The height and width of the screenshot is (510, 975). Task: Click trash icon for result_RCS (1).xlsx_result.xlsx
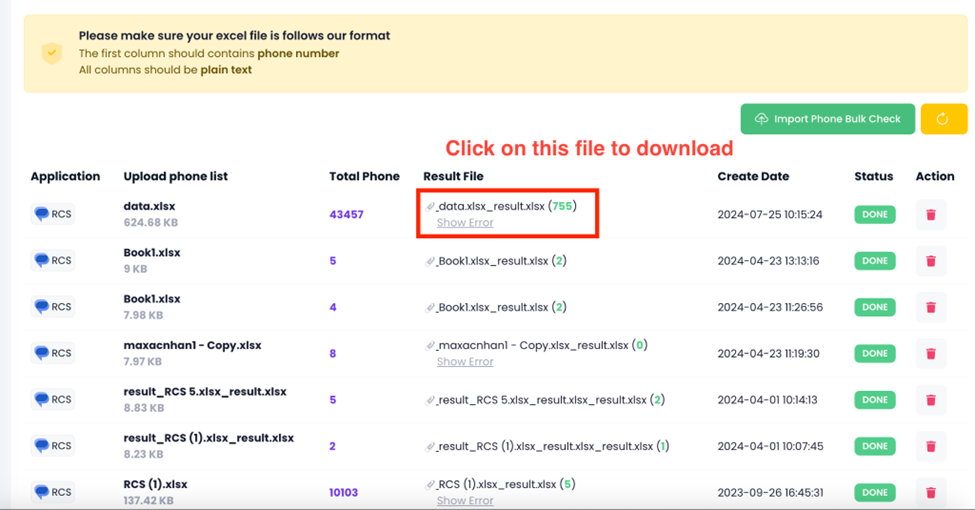click(x=931, y=446)
